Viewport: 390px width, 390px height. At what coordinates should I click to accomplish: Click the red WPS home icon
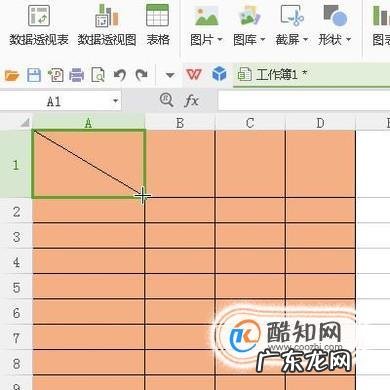point(194,74)
